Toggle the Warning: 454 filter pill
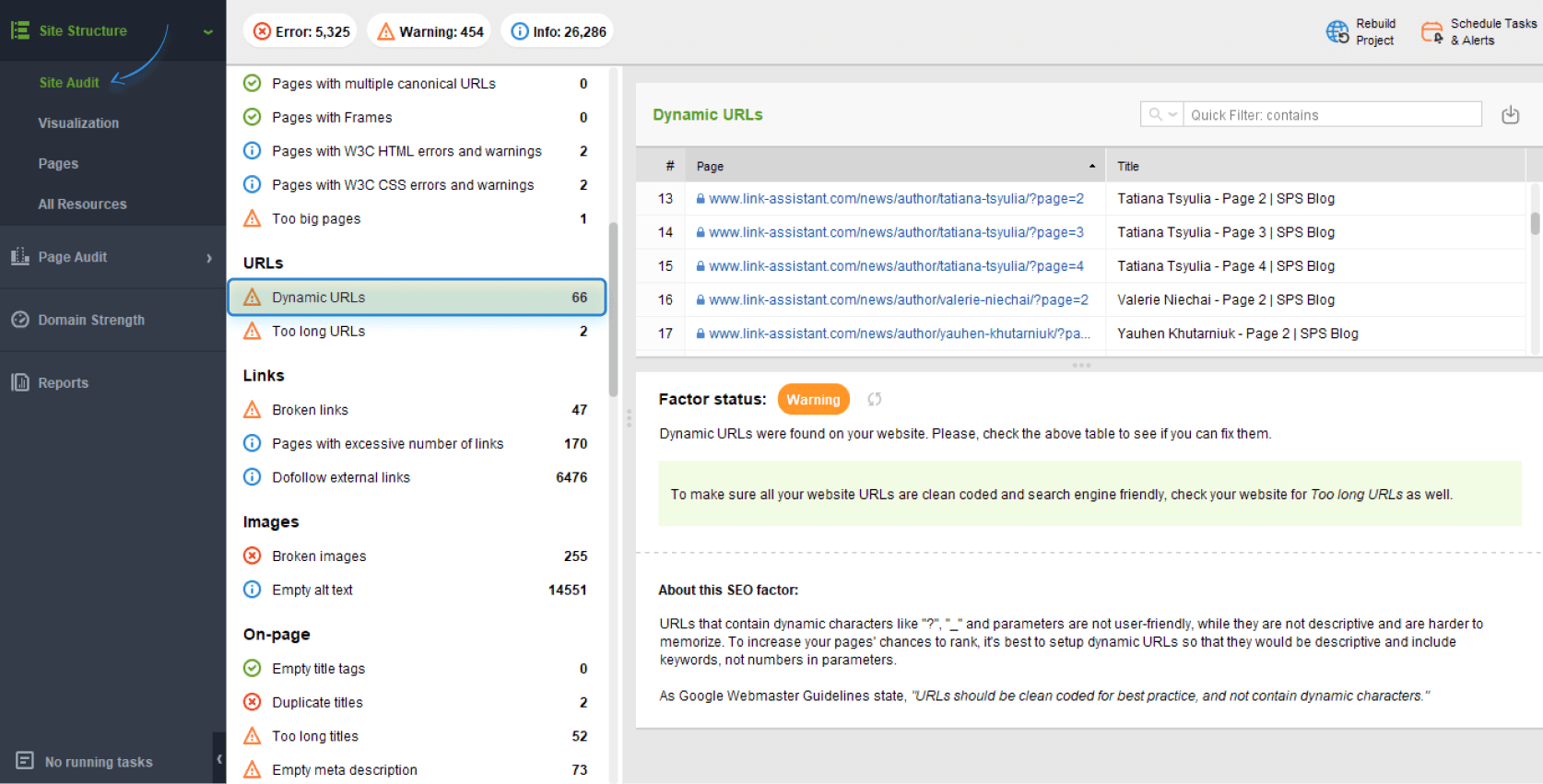Image resolution: width=1543 pixels, height=784 pixels. tap(430, 31)
